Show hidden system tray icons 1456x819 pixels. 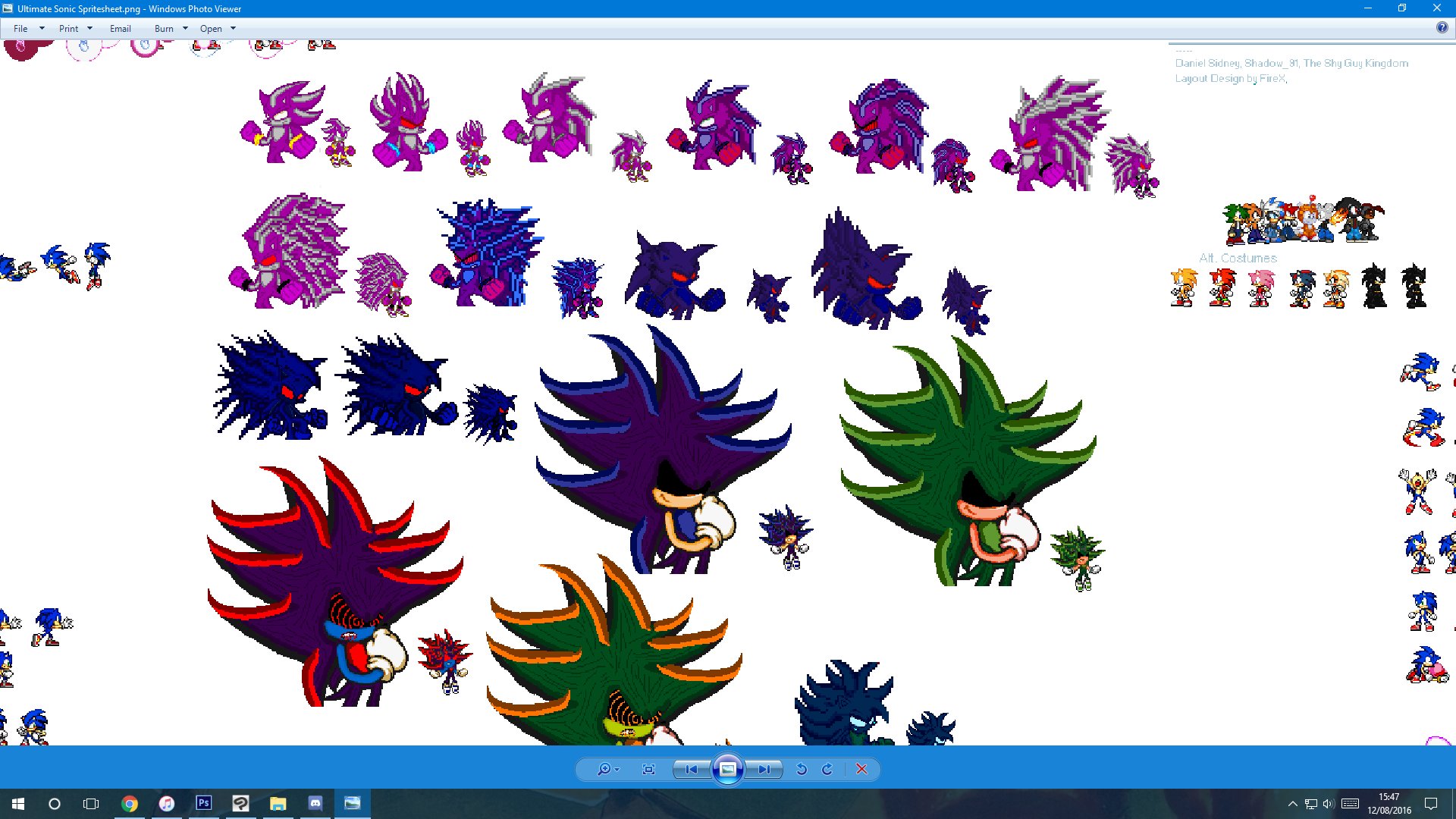[x=1292, y=804]
